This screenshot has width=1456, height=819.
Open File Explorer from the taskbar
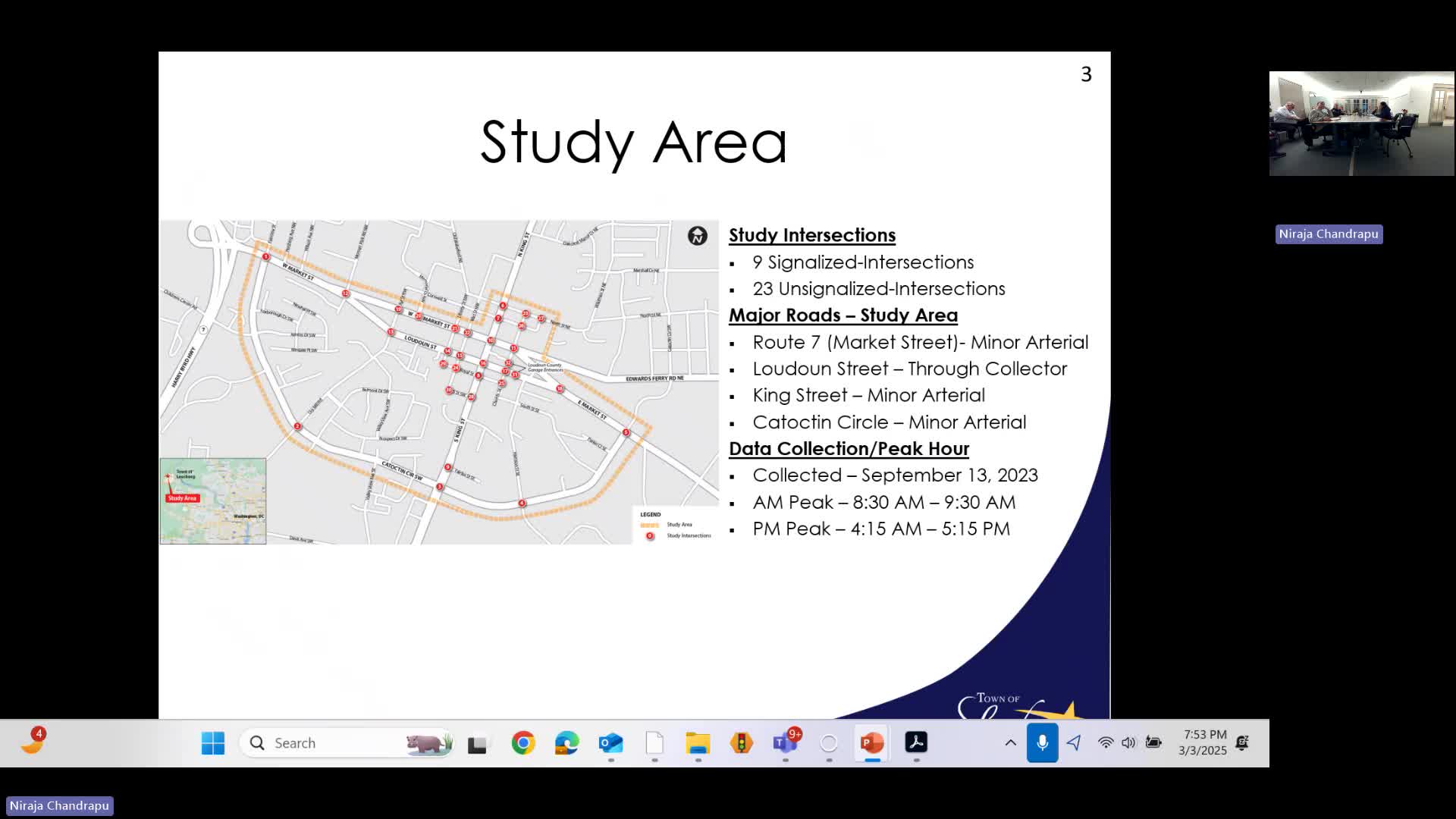click(698, 743)
